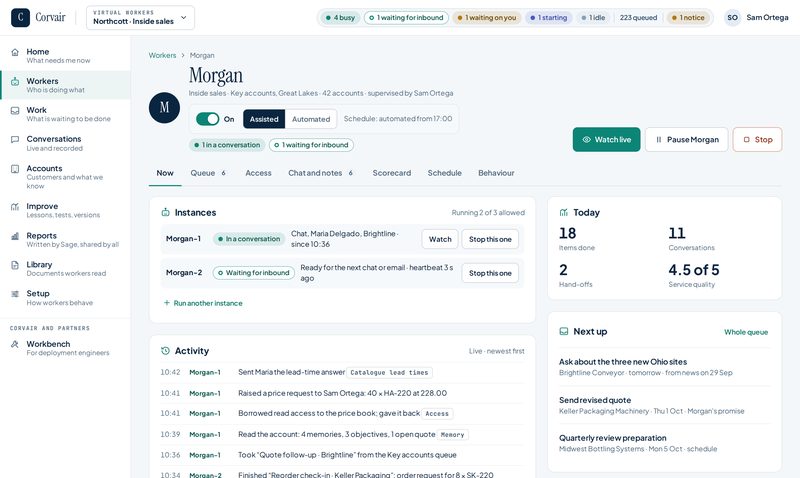Click the Activity clock icon
The image size is (800, 478).
pyautogui.click(x=165, y=351)
